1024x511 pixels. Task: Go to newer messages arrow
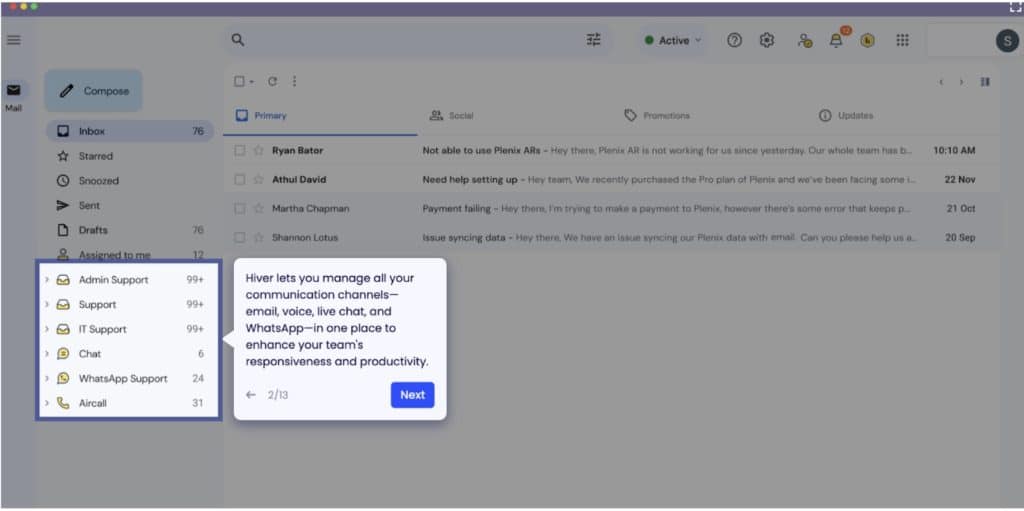(941, 82)
